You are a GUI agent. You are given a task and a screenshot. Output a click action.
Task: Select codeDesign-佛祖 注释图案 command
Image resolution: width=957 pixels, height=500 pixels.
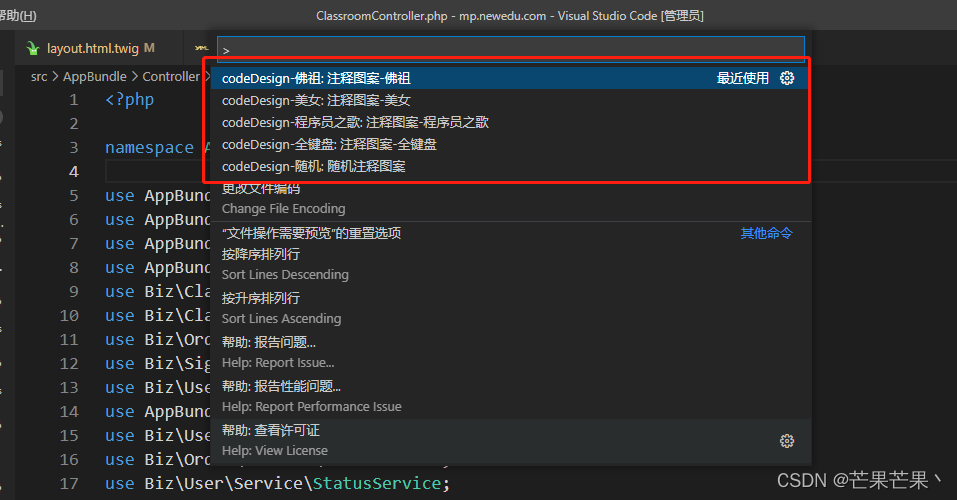[x=510, y=78]
